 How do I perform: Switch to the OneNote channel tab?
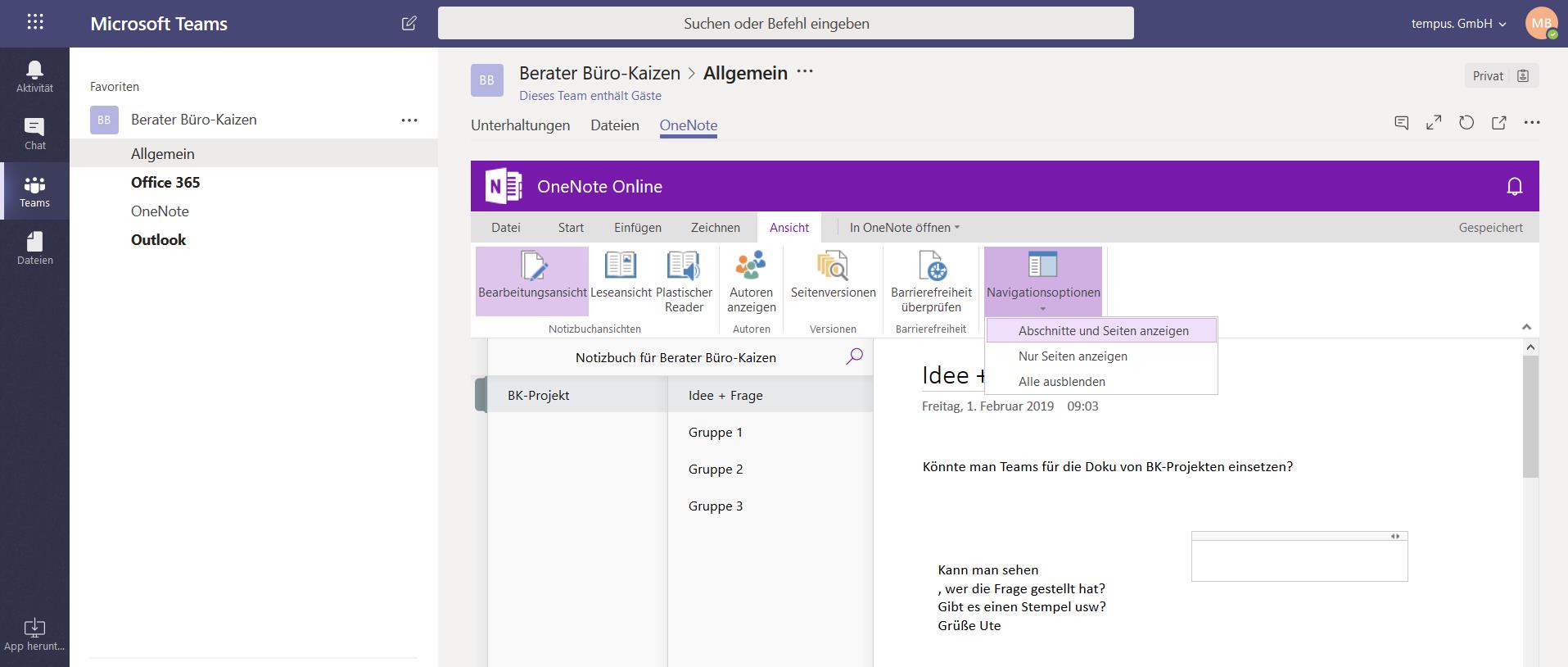pyautogui.click(x=689, y=125)
